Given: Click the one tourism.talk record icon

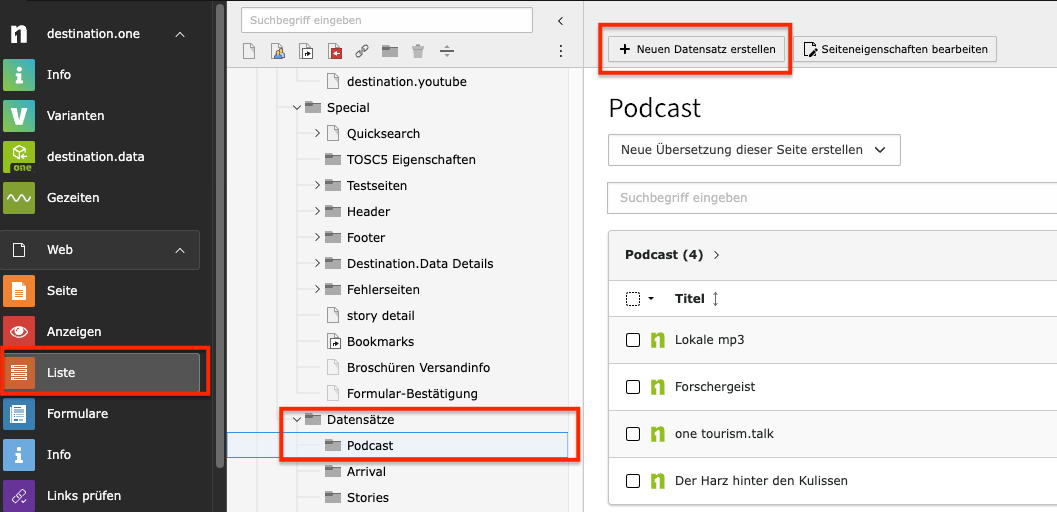Looking at the screenshot, I should coord(657,435).
